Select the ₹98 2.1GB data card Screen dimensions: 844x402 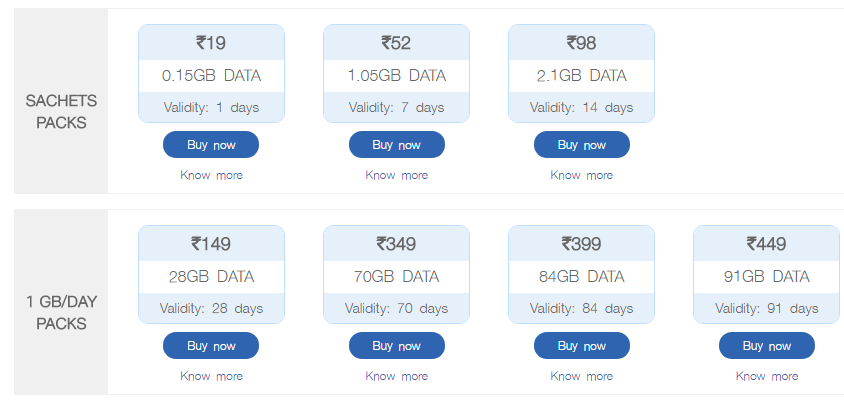coord(581,74)
